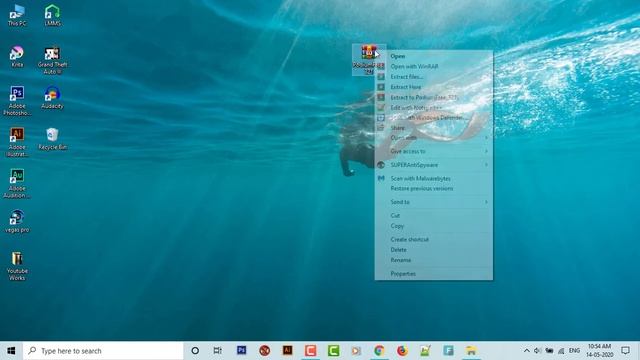640x360 pixels.
Task: Choose Share in the context menu
Action: click(x=434, y=128)
